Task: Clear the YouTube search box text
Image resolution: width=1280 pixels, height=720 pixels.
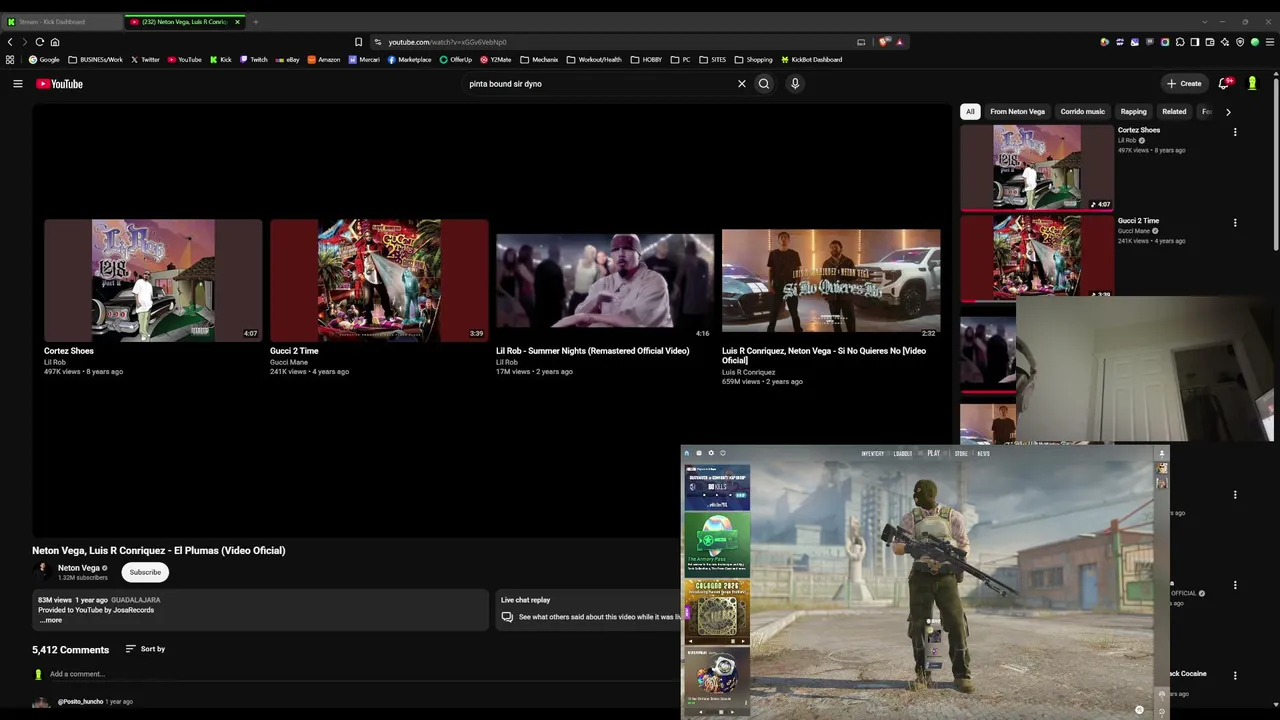Action: coord(742,84)
